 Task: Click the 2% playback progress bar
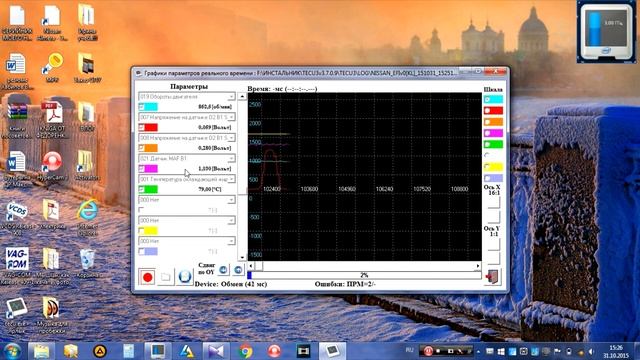(x=364, y=276)
